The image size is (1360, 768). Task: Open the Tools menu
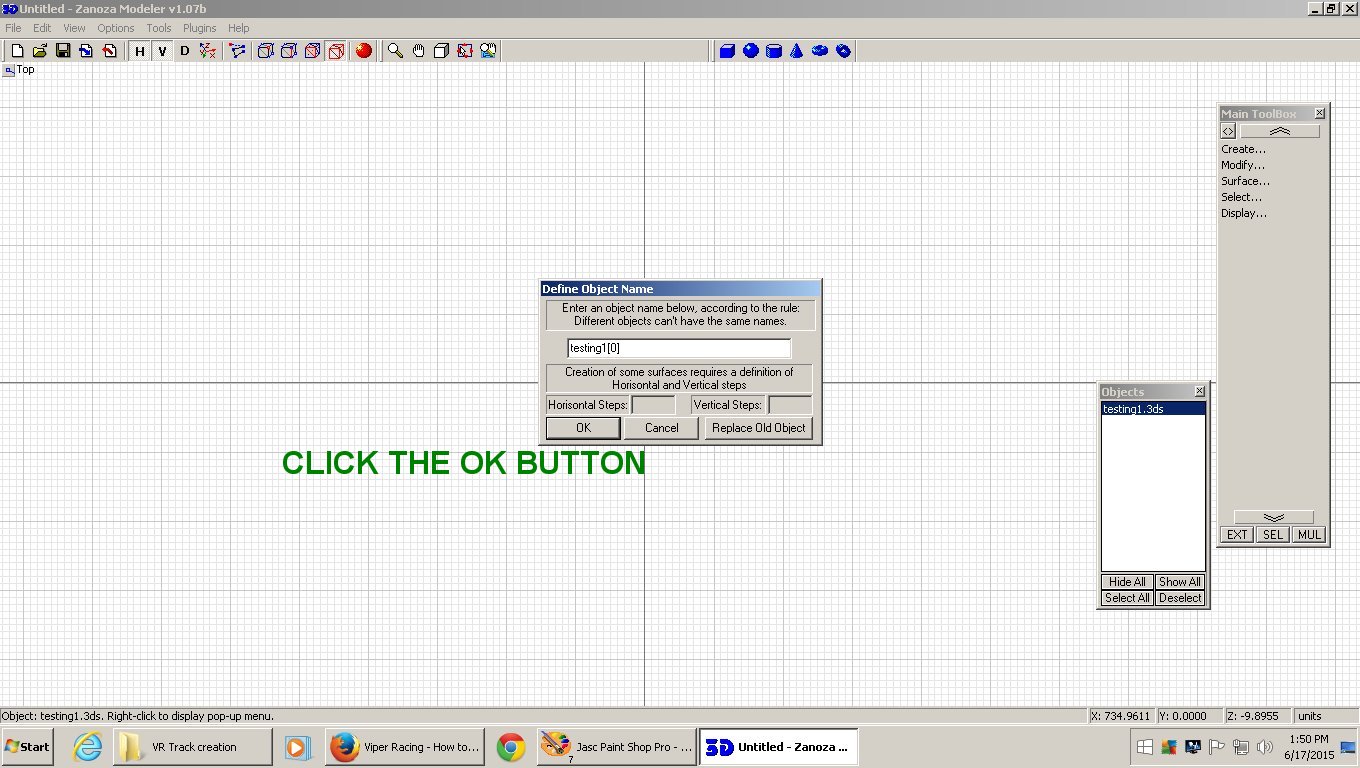point(159,28)
